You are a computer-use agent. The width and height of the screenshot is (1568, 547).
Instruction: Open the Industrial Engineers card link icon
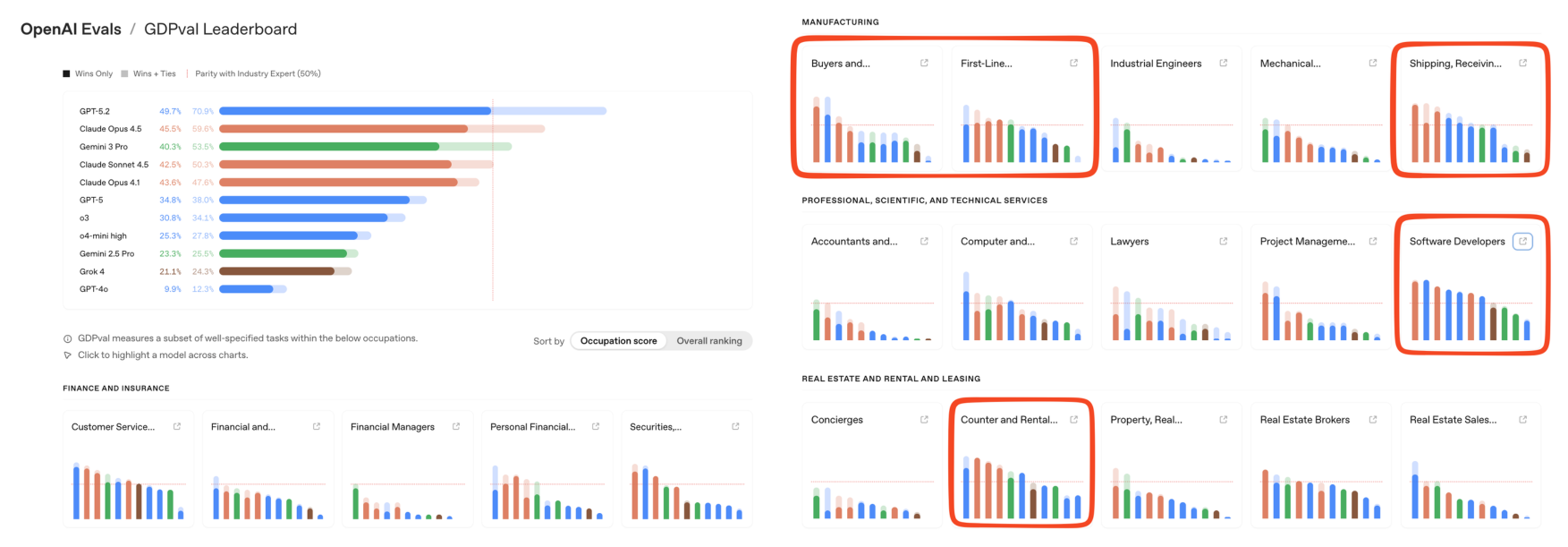click(1223, 63)
